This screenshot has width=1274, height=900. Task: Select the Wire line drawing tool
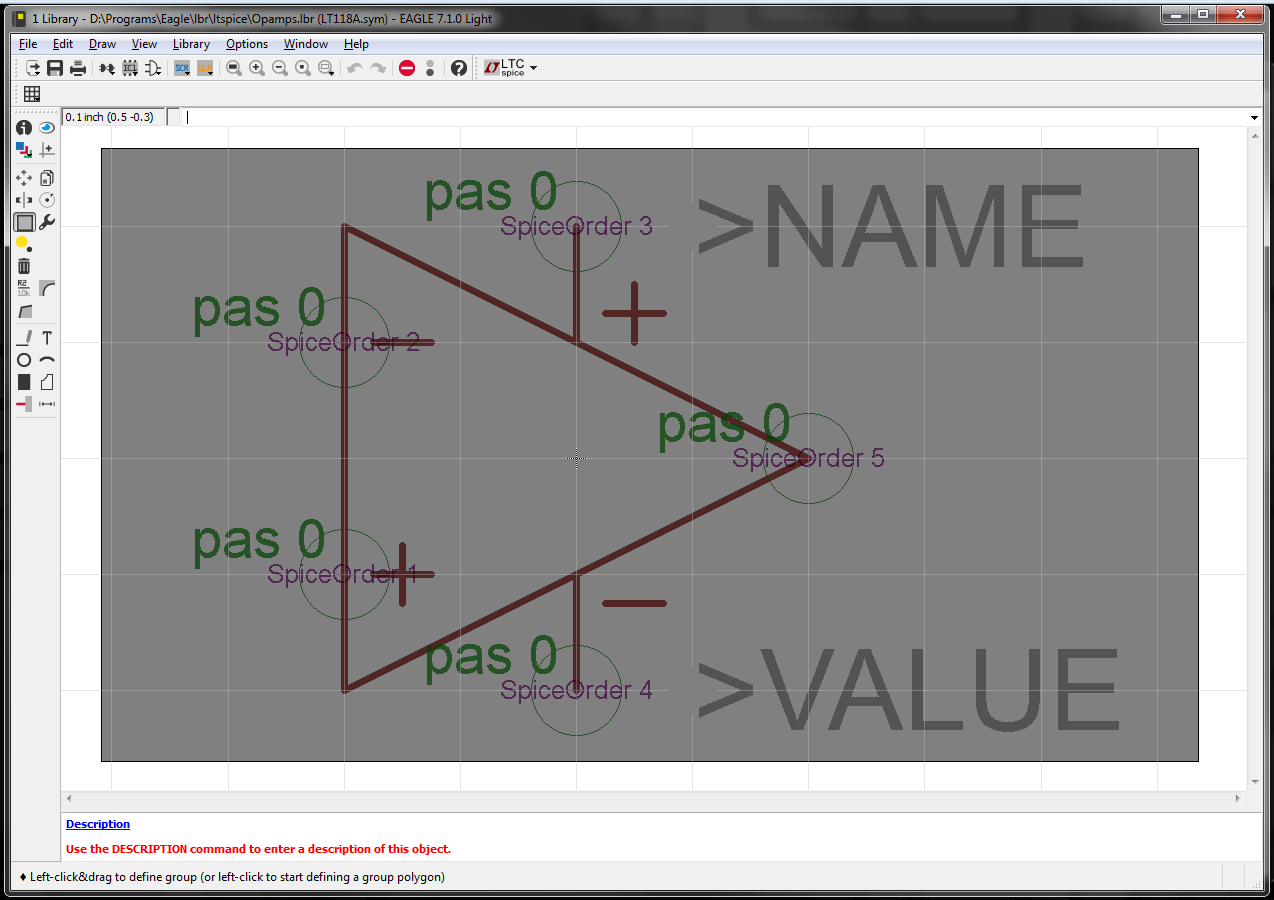24,338
